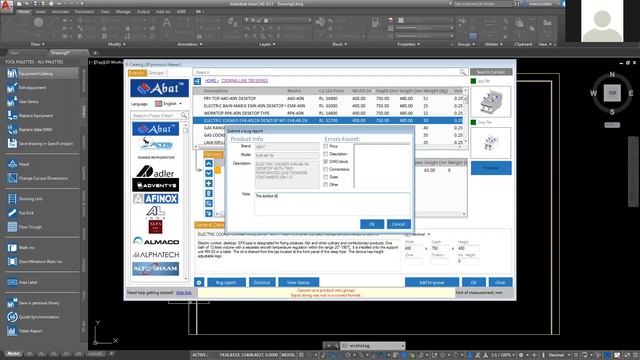Click the settings gear icon beside Bug report
This screenshot has height=360, width=640.
[199, 282]
